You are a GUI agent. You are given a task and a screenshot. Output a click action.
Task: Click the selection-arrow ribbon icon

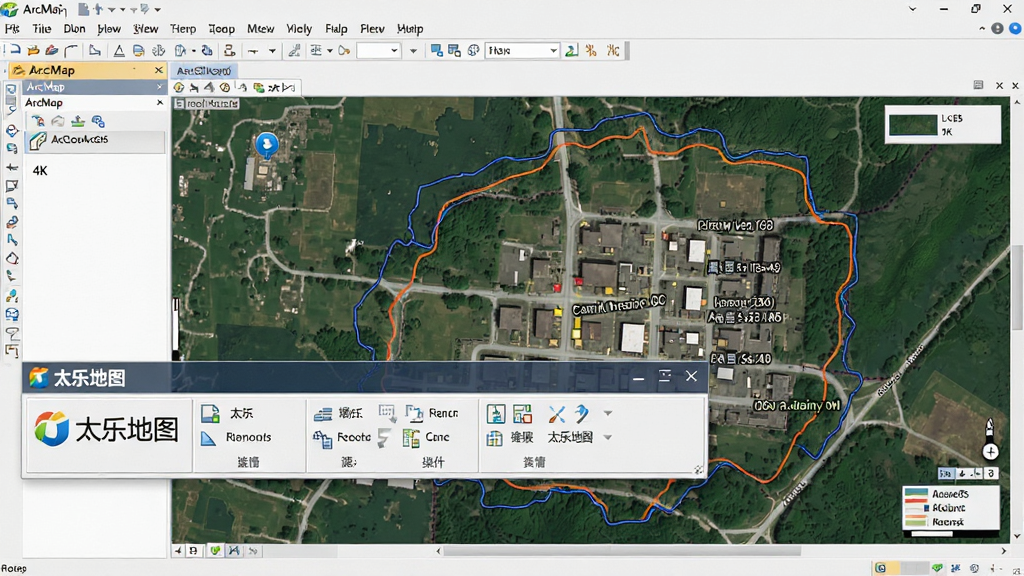coord(387,413)
